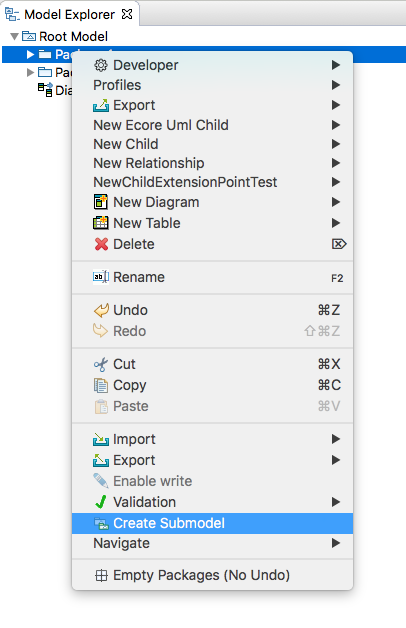406x628 pixels.
Task: Click the Undo arrow icon
Action: pyautogui.click(x=101, y=310)
